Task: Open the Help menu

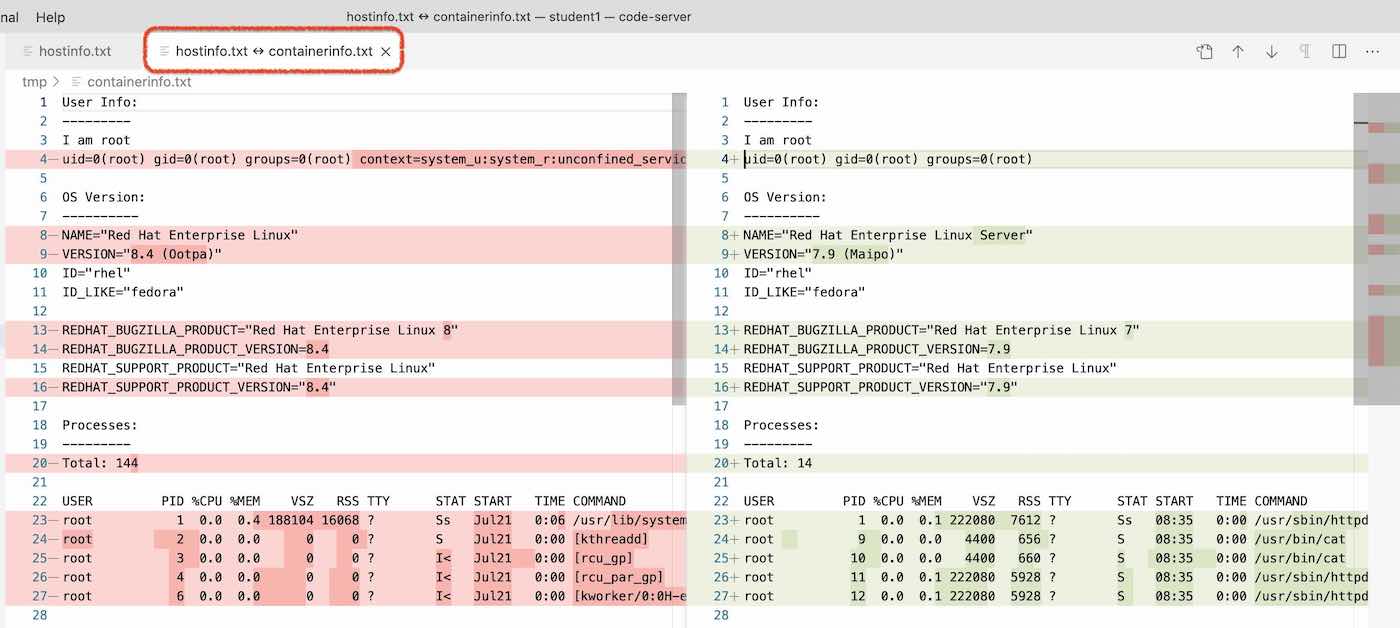Action: pos(50,17)
